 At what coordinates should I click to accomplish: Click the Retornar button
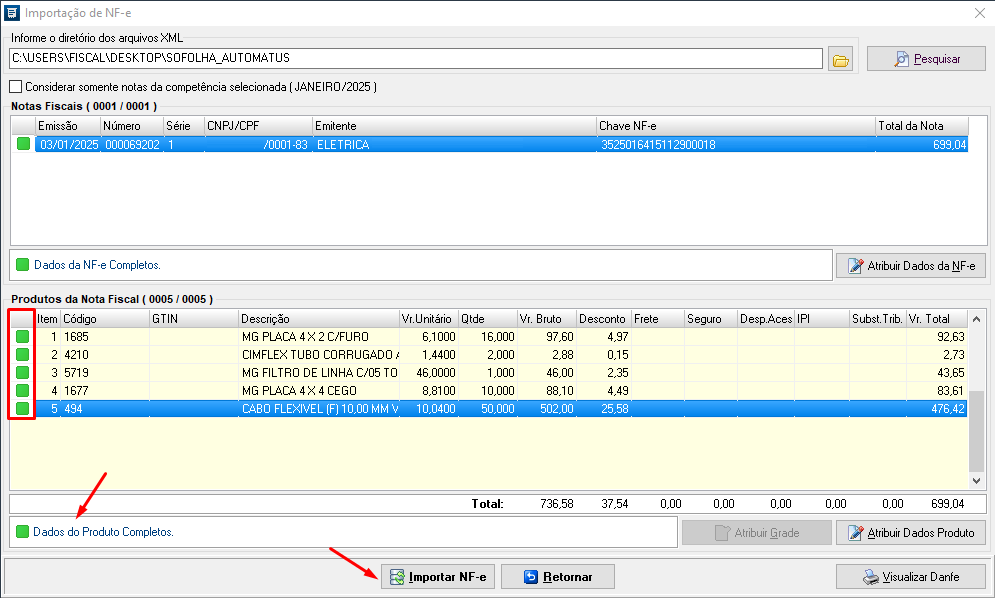point(557,577)
